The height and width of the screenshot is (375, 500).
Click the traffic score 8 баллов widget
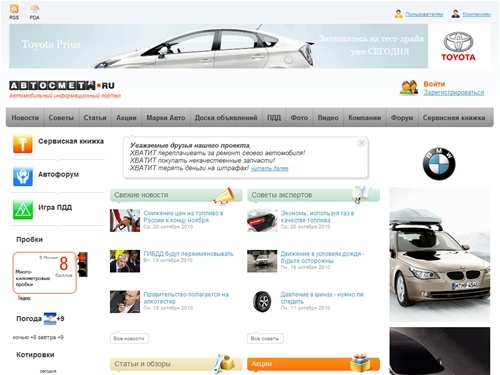pyautogui.click(x=45, y=273)
